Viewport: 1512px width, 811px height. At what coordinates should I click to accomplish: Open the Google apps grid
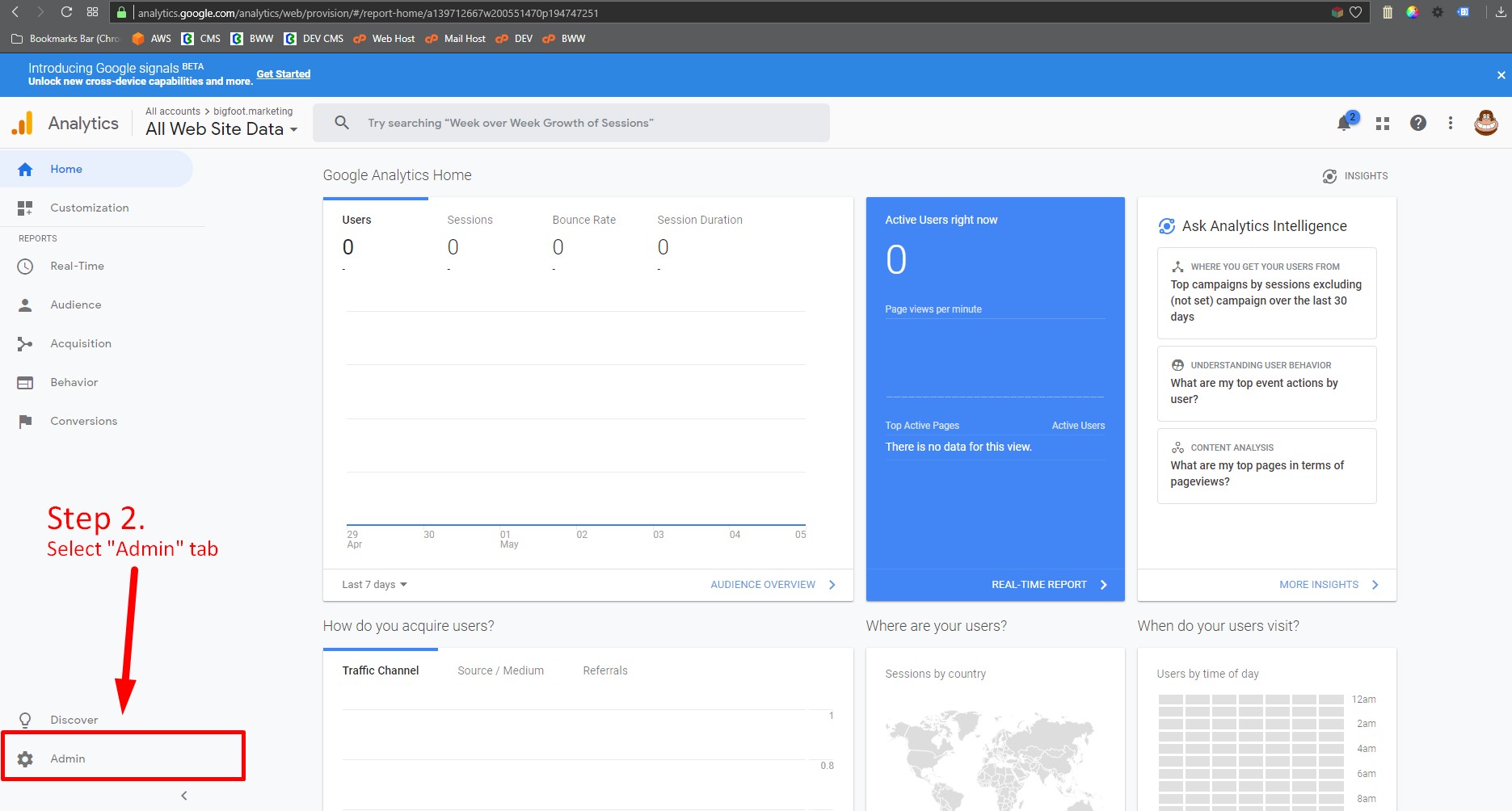(x=1382, y=122)
